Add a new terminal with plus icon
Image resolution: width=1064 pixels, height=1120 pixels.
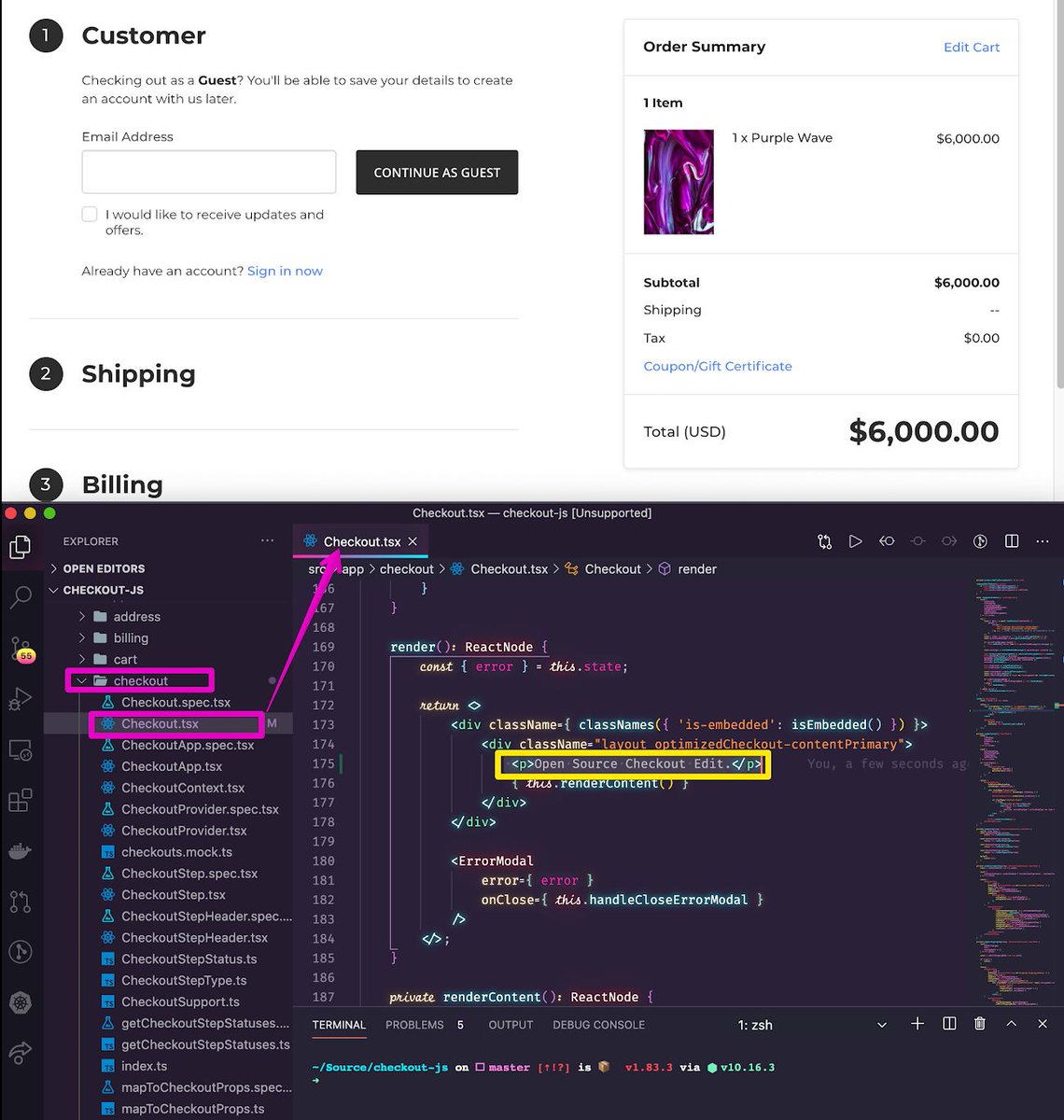coord(917,1024)
